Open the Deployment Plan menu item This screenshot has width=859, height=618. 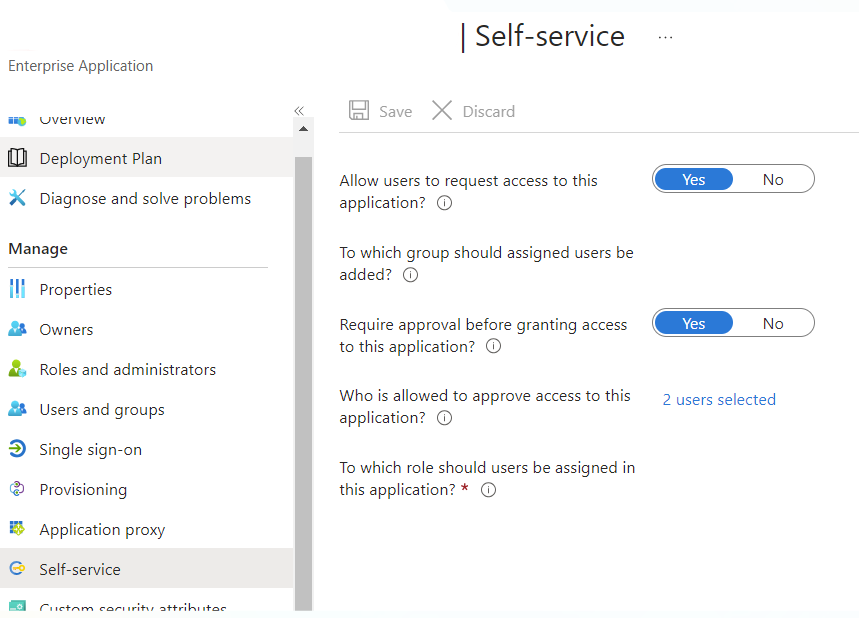[x=146, y=158]
